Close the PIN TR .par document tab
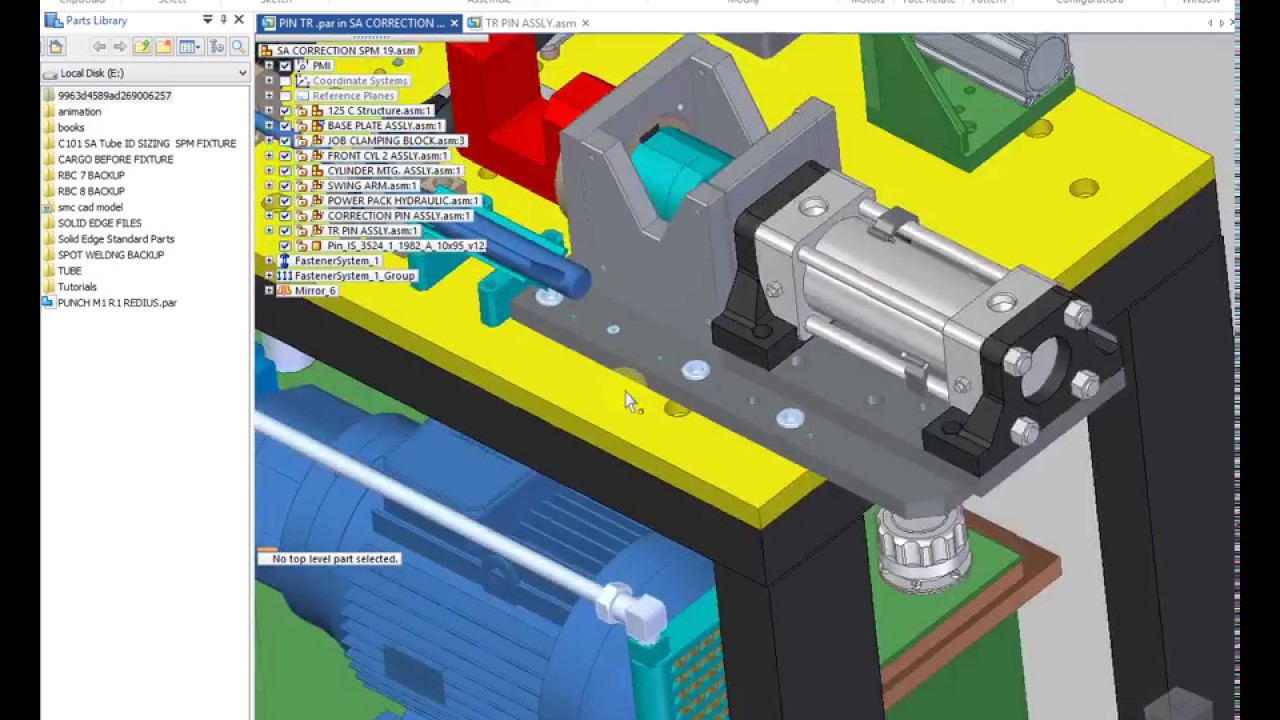This screenshot has width=1280, height=720. coord(454,23)
